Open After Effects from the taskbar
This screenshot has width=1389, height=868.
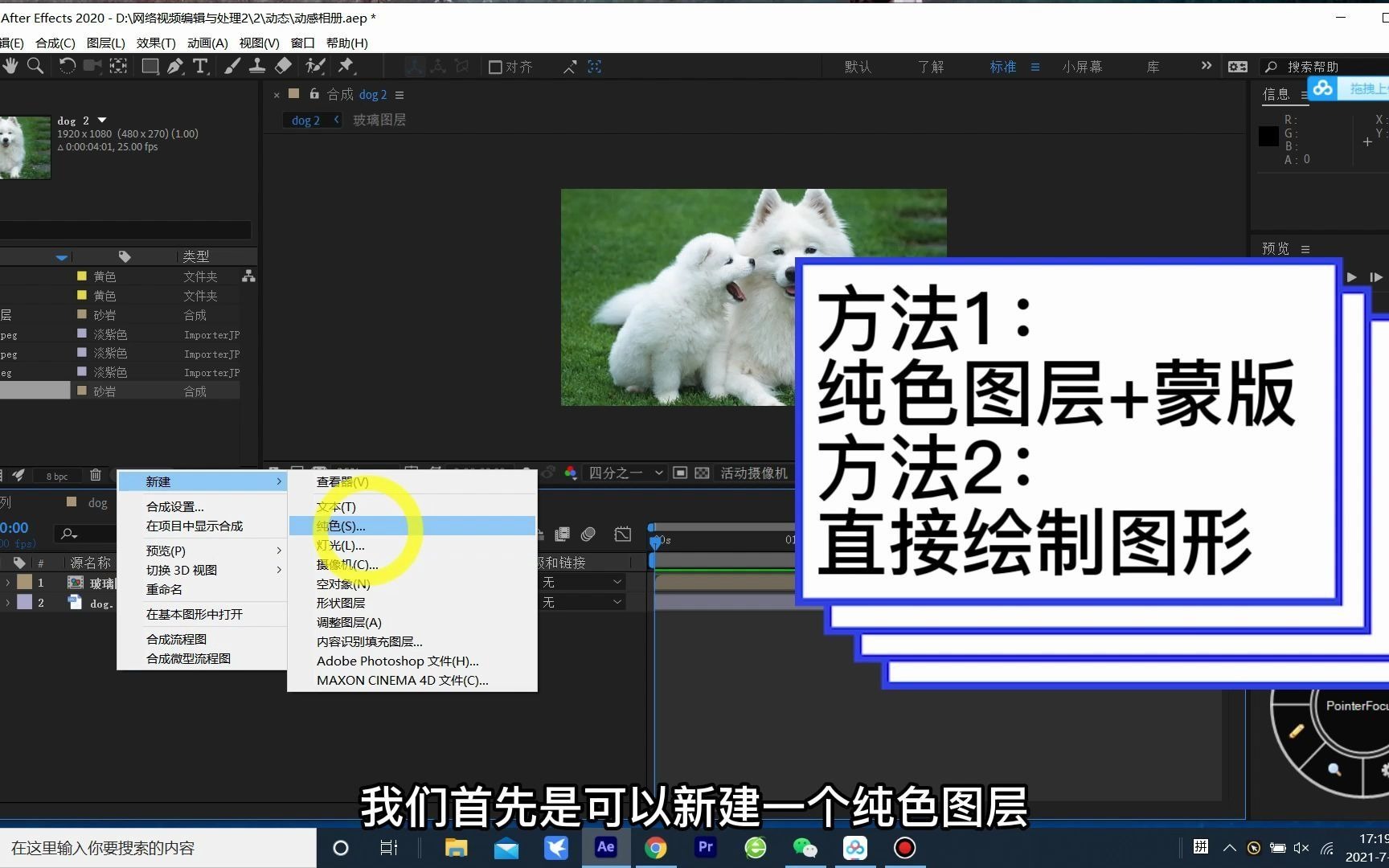[606, 847]
